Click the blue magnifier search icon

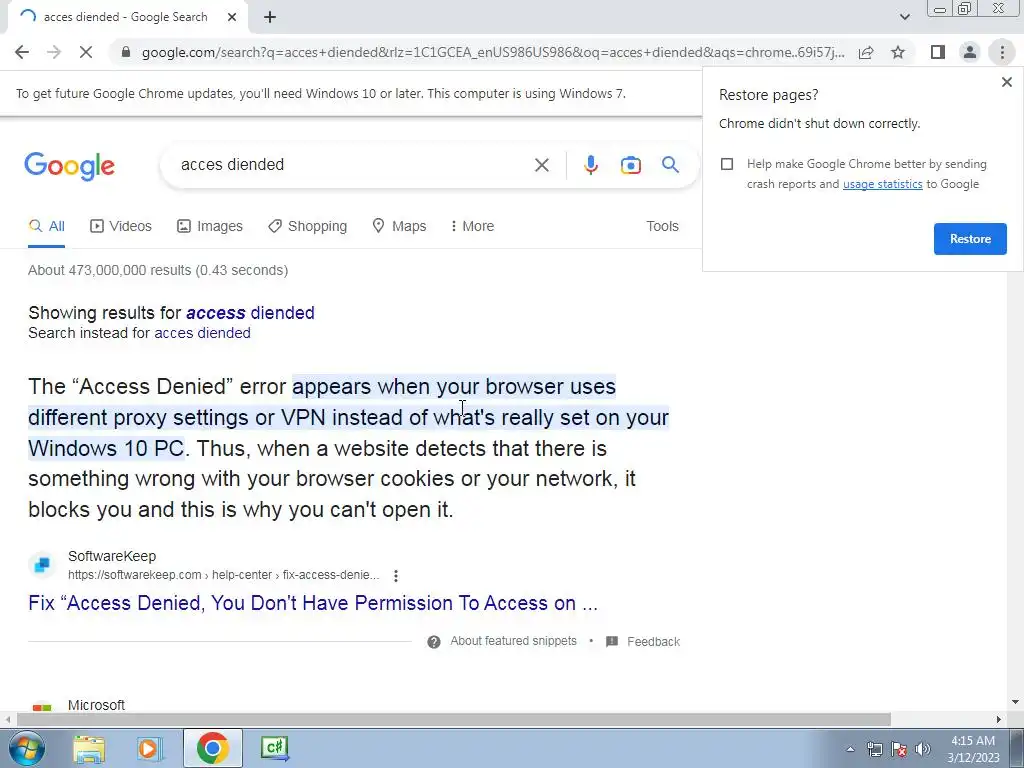point(670,165)
